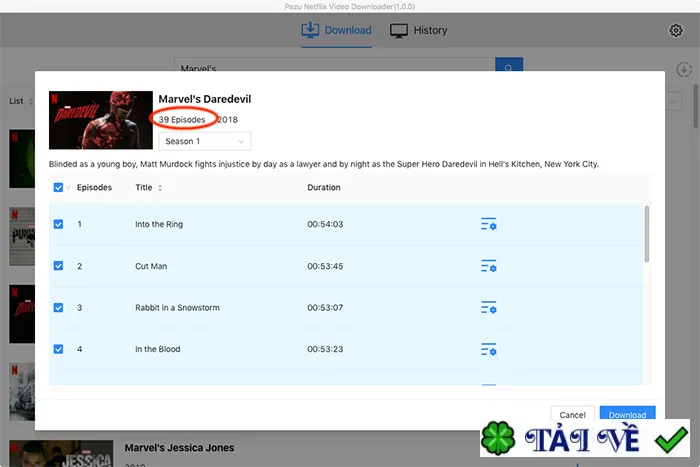The image size is (700, 467).
Task: Open the List view dropdown
Action: [x=21, y=101]
